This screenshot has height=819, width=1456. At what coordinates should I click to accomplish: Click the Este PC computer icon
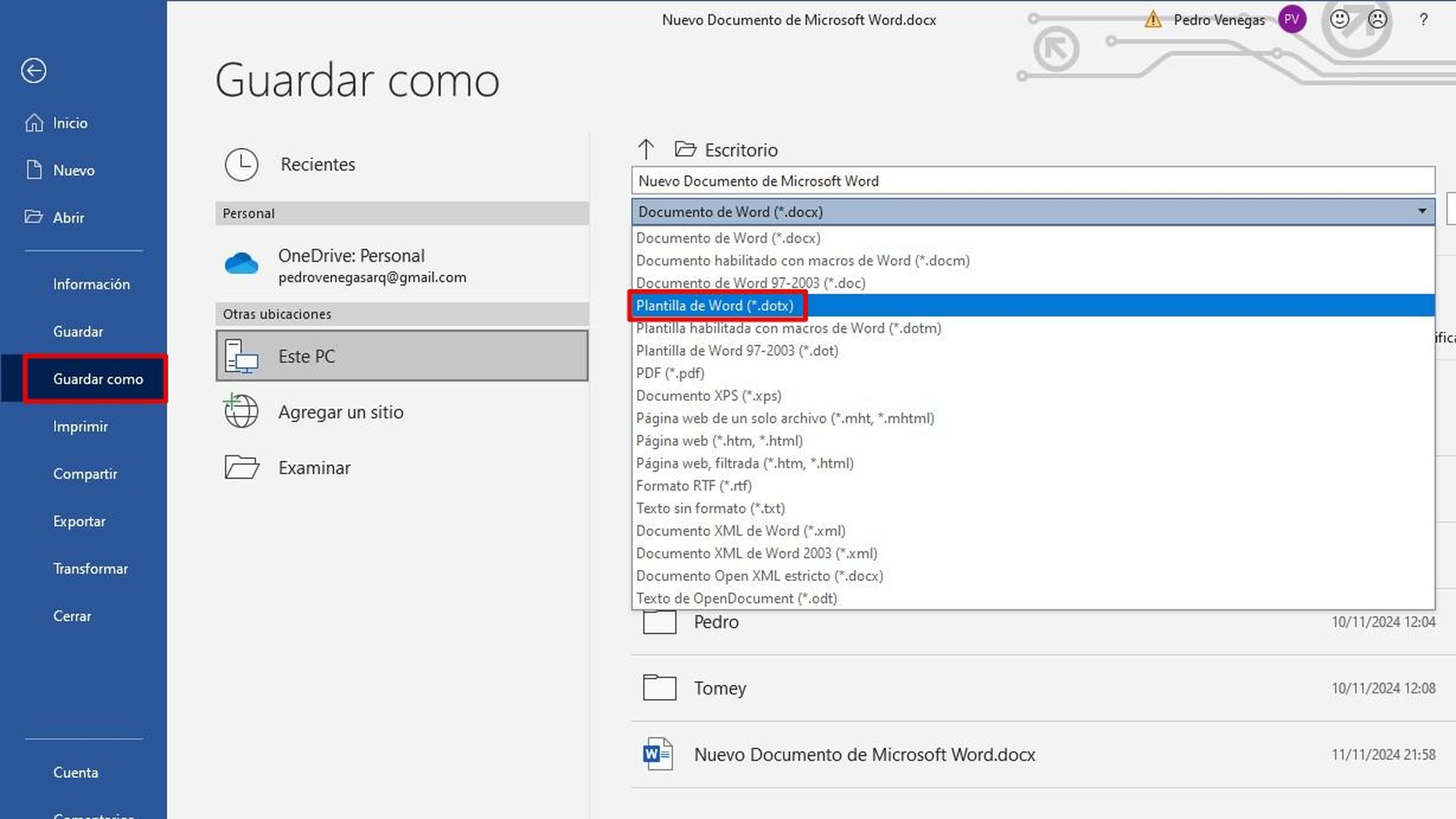[x=242, y=356]
